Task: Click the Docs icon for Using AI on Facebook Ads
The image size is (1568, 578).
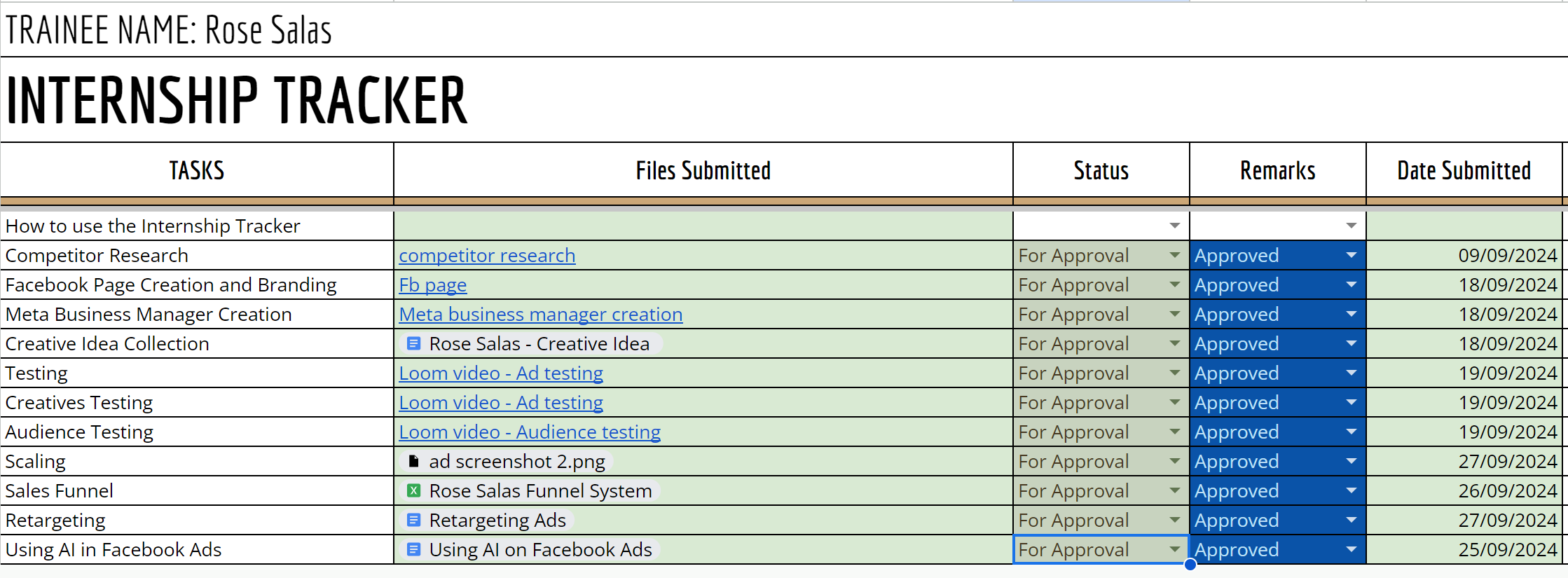Action: [x=414, y=550]
